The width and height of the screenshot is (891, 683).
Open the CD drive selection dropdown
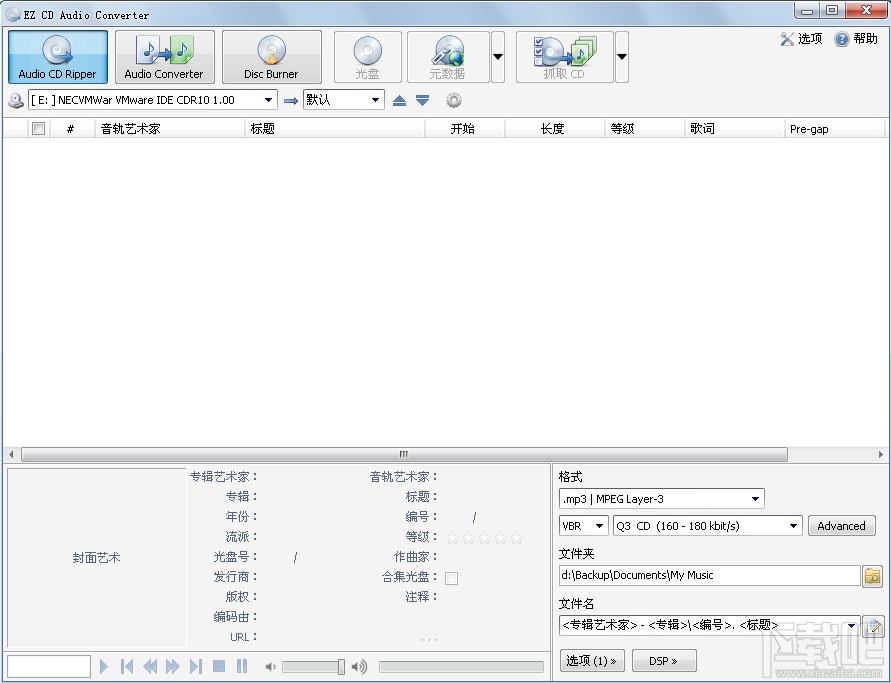coord(268,100)
